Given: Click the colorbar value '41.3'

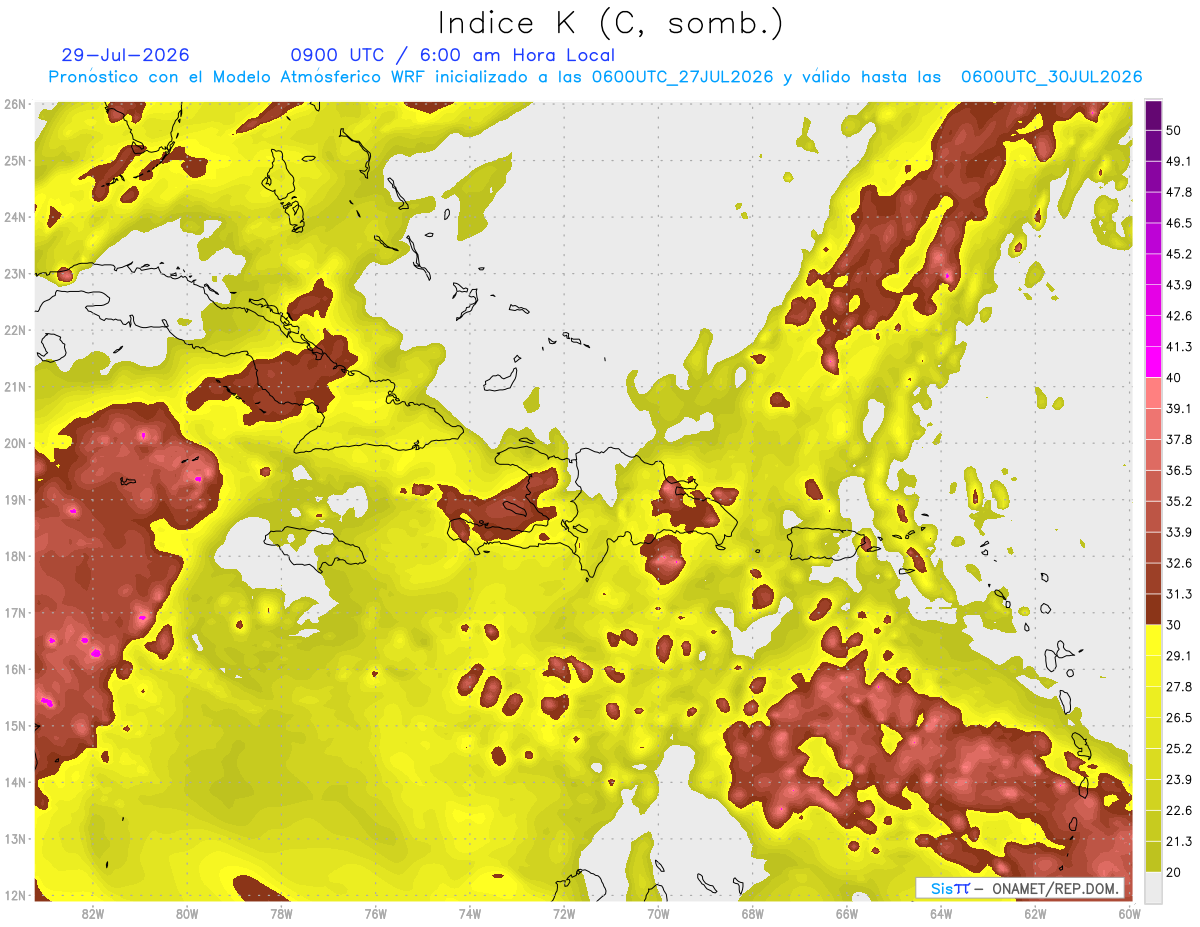Looking at the screenshot, I should (1178, 347).
